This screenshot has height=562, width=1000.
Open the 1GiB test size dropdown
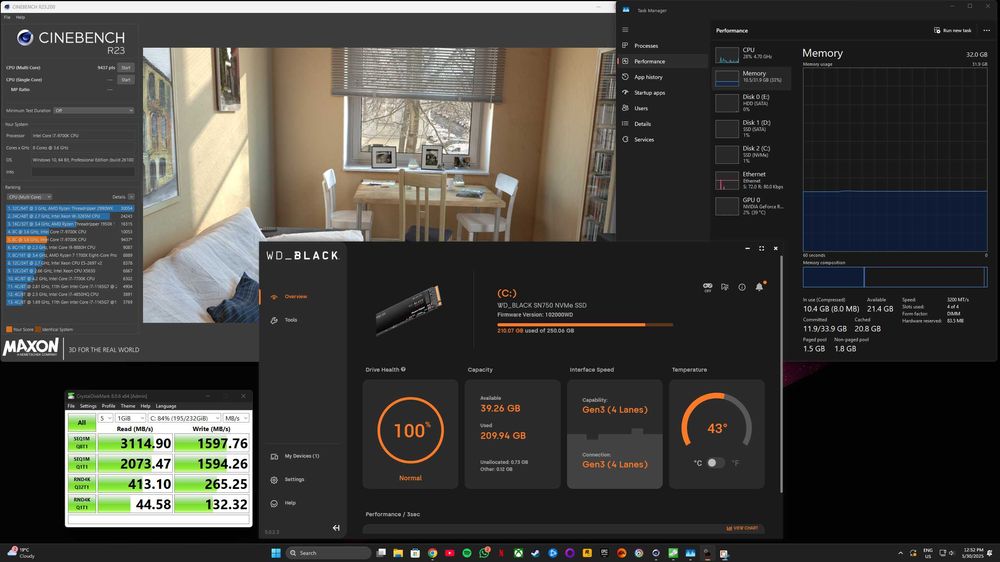130,418
